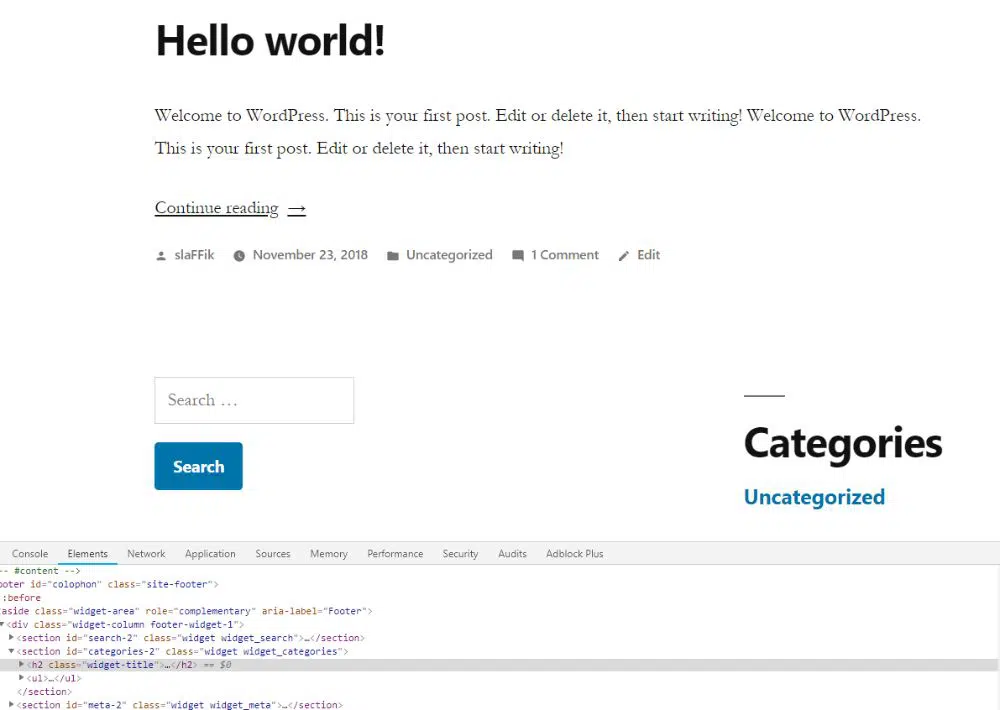Expand the ul element in the DOM tree
1000x710 pixels.
coord(21,678)
